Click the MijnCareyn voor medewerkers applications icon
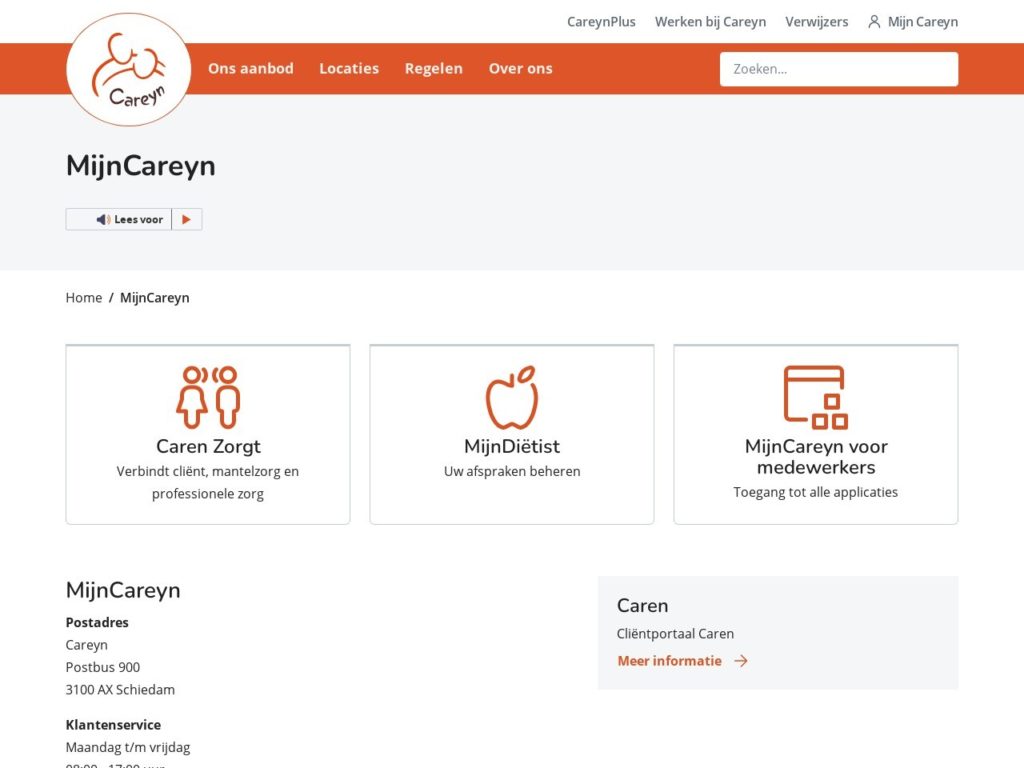Image resolution: width=1024 pixels, height=768 pixels. click(813, 394)
